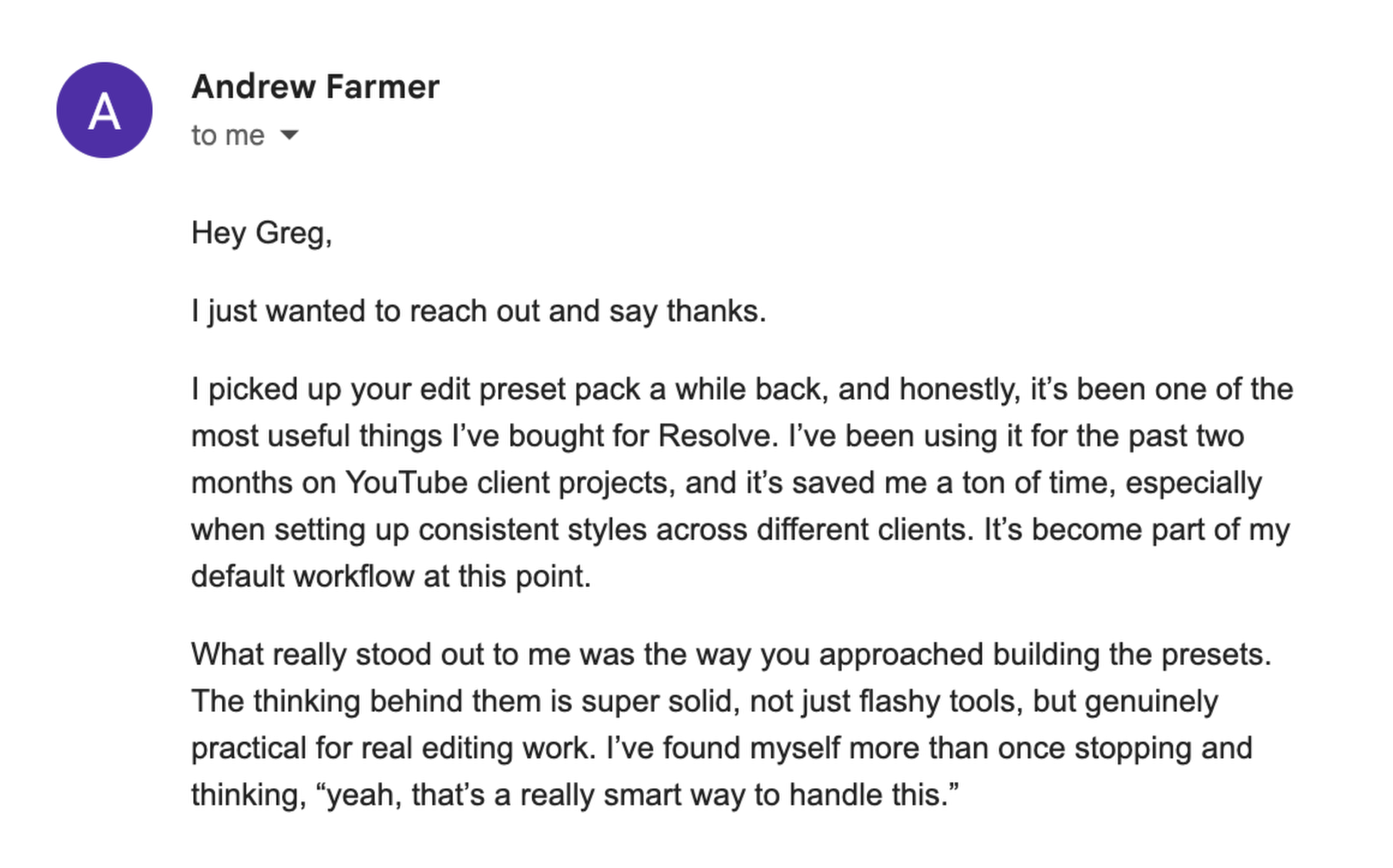
Task: Click the greeting "Hey Greg,"
Action: (x=262, y=233)
